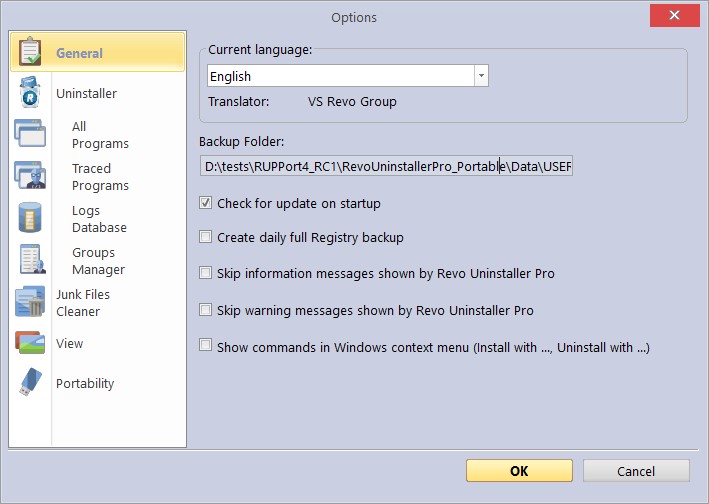Image resolution: width=709 pixels, height=504 pixels.
Task: Click the Groups Manager icon
Action: pos(32,259)
